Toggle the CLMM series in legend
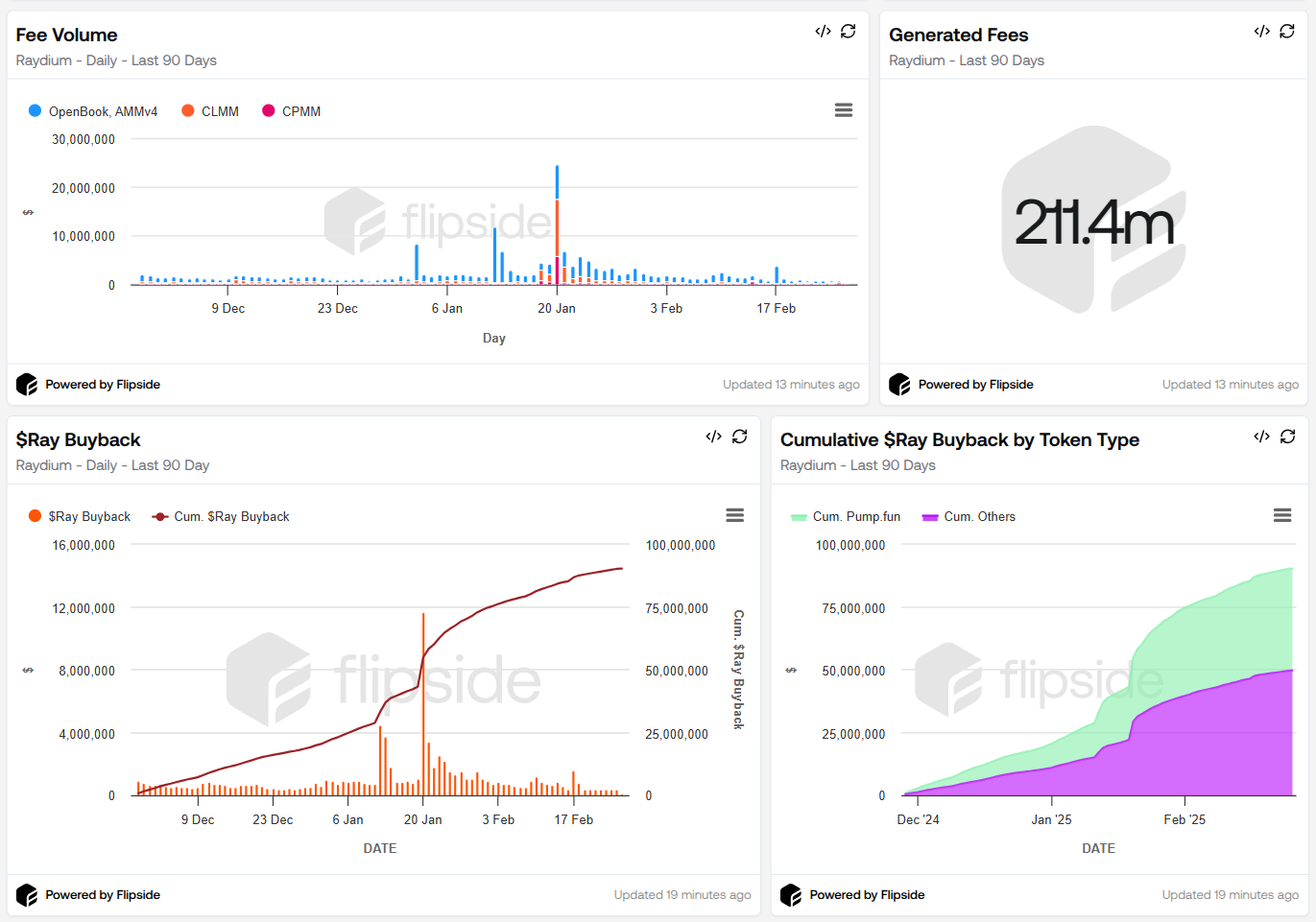 coord(210,111)
